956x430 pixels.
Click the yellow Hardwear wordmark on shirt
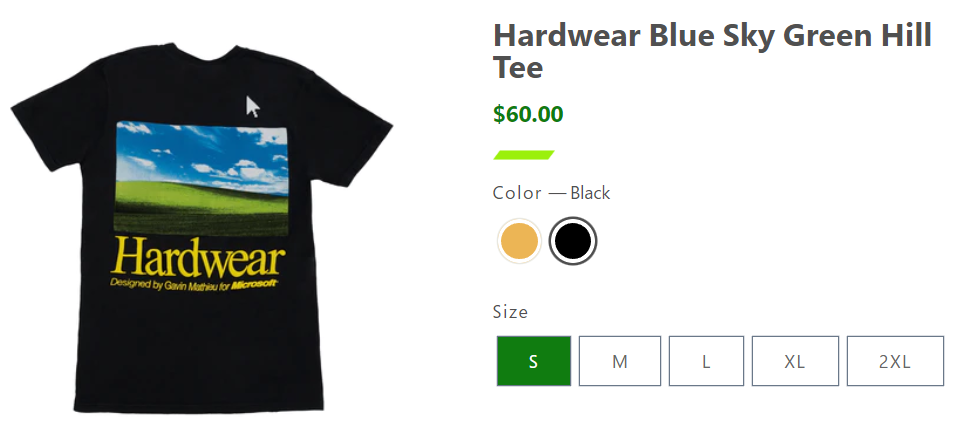[198, 256]
